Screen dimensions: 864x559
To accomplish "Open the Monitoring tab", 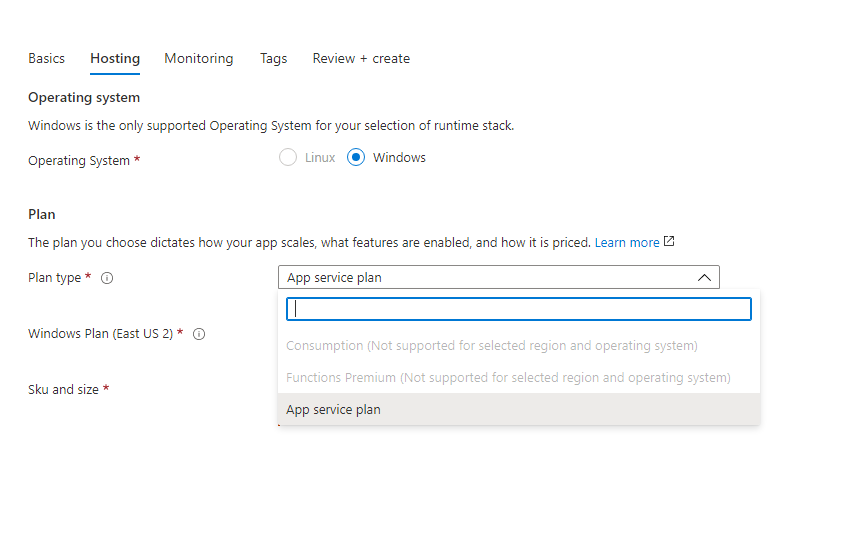I will [199, 59].
